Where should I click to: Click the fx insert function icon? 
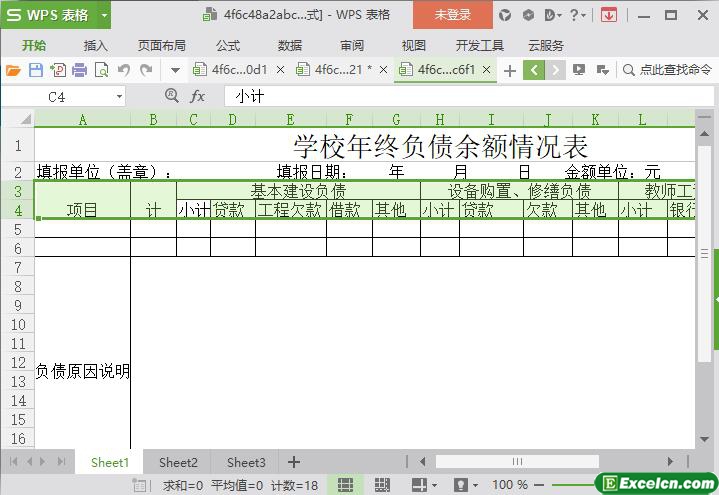click(198, 96)
